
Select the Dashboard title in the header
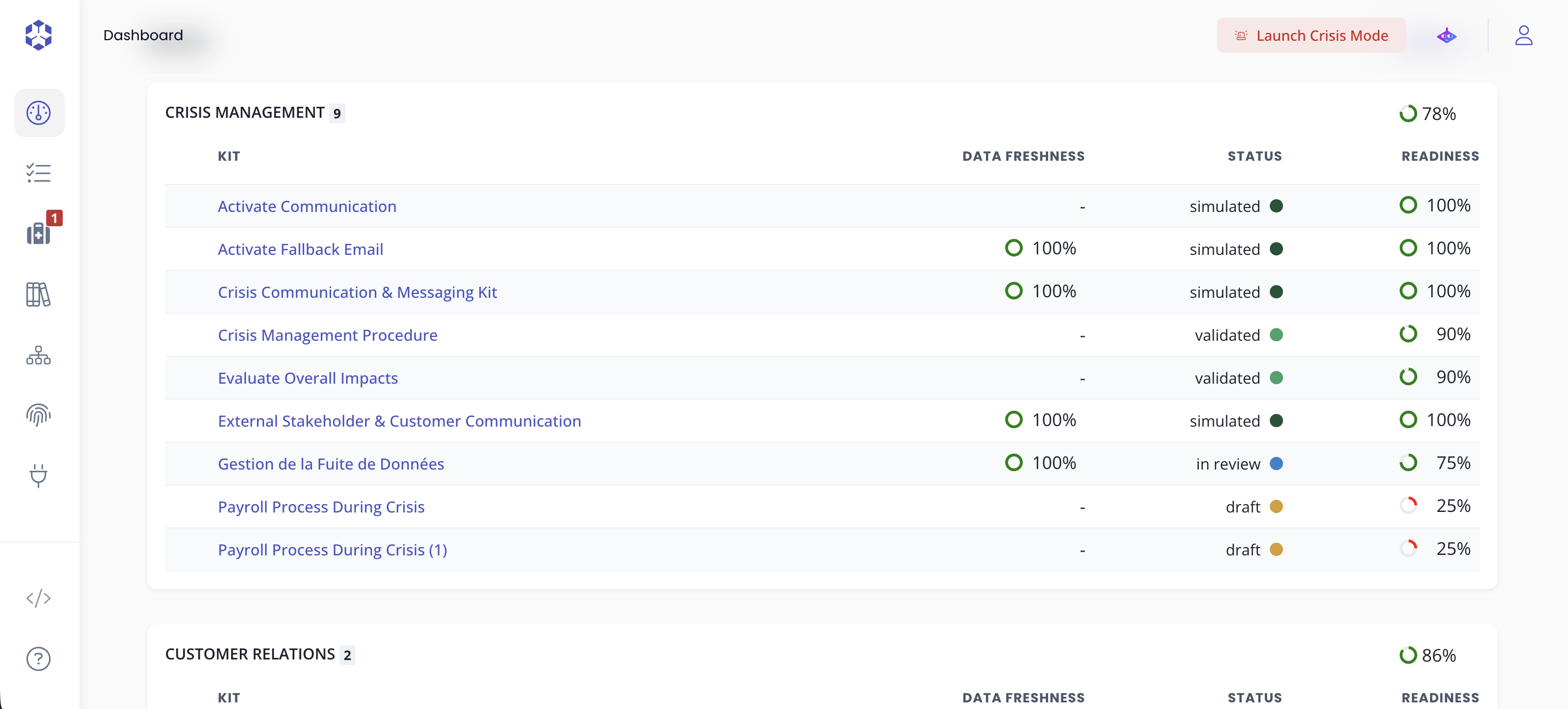click(143, 35)
